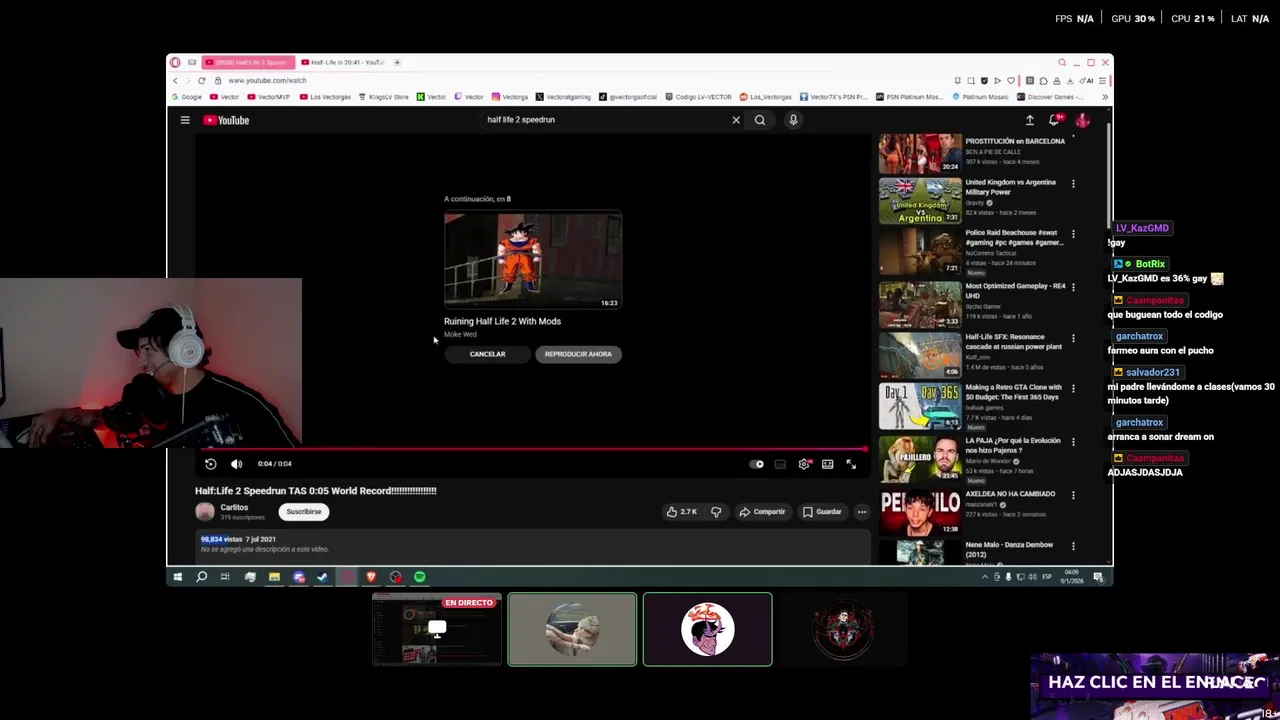
Task: Open options for AXELDEA NO HA CAMBIADO video
Action: coord(1073,495)
